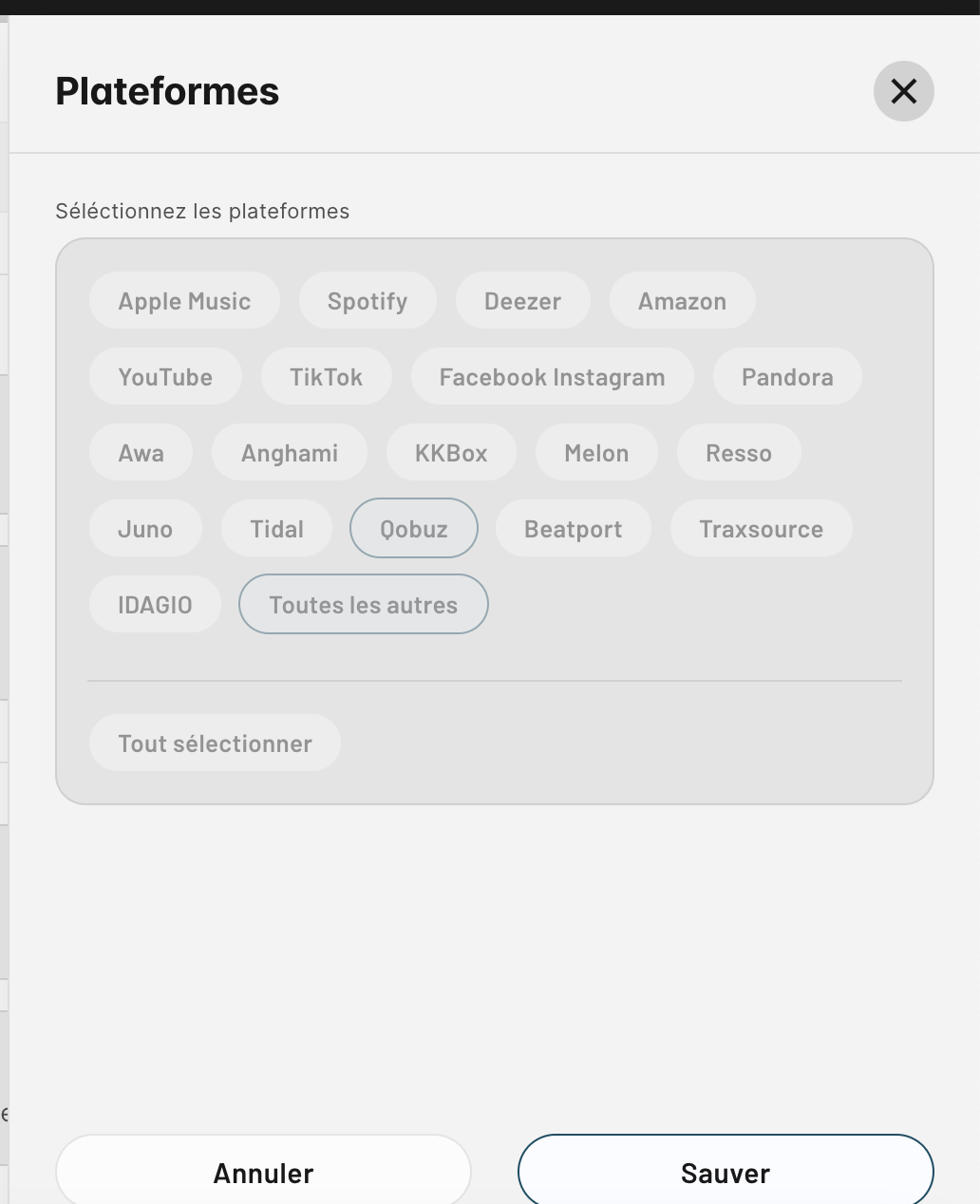This screenshot has width=980, height=1204.
Task: Toggle the Beatport platform
Action: pyautogui.click(x=574, y=529)
